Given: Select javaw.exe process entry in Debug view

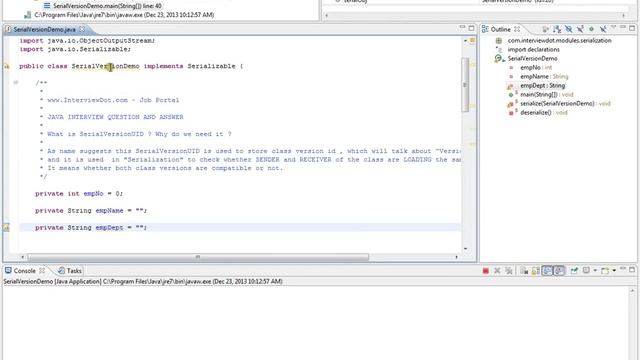Looking at the screenshot, I should click(x=124, y=15).
